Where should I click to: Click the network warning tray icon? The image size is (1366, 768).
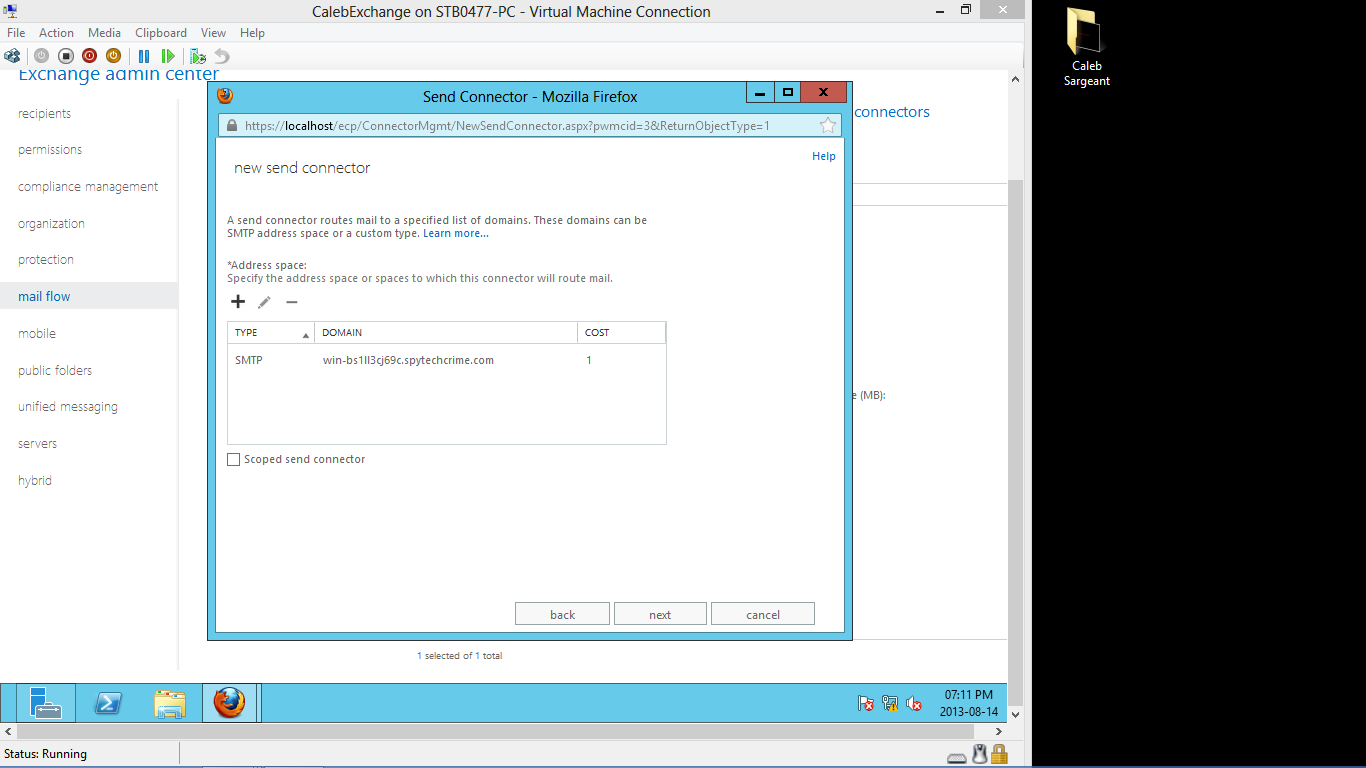pyautogui.click(x=890, y=703)
